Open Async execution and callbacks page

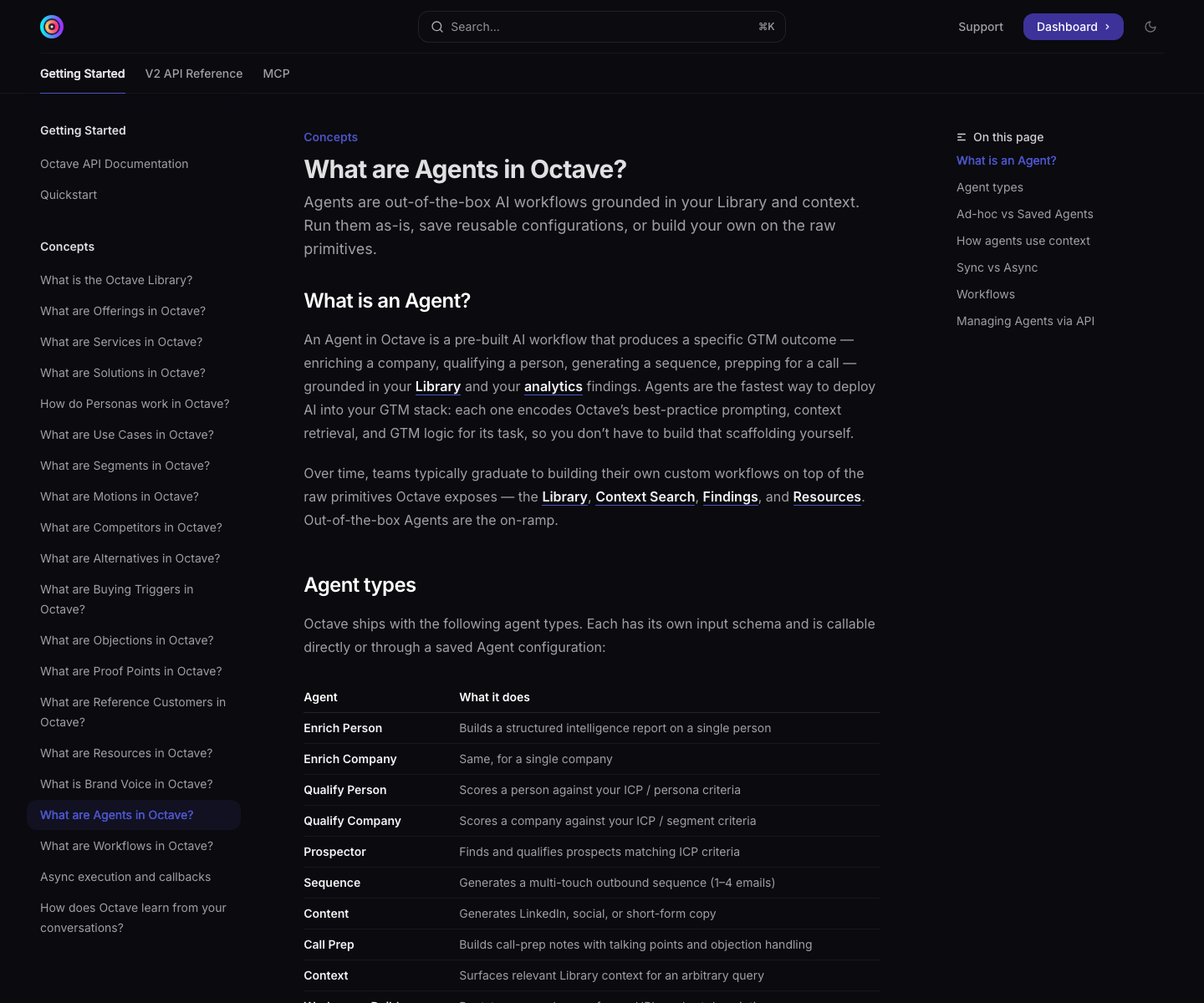tap(125, 877)
